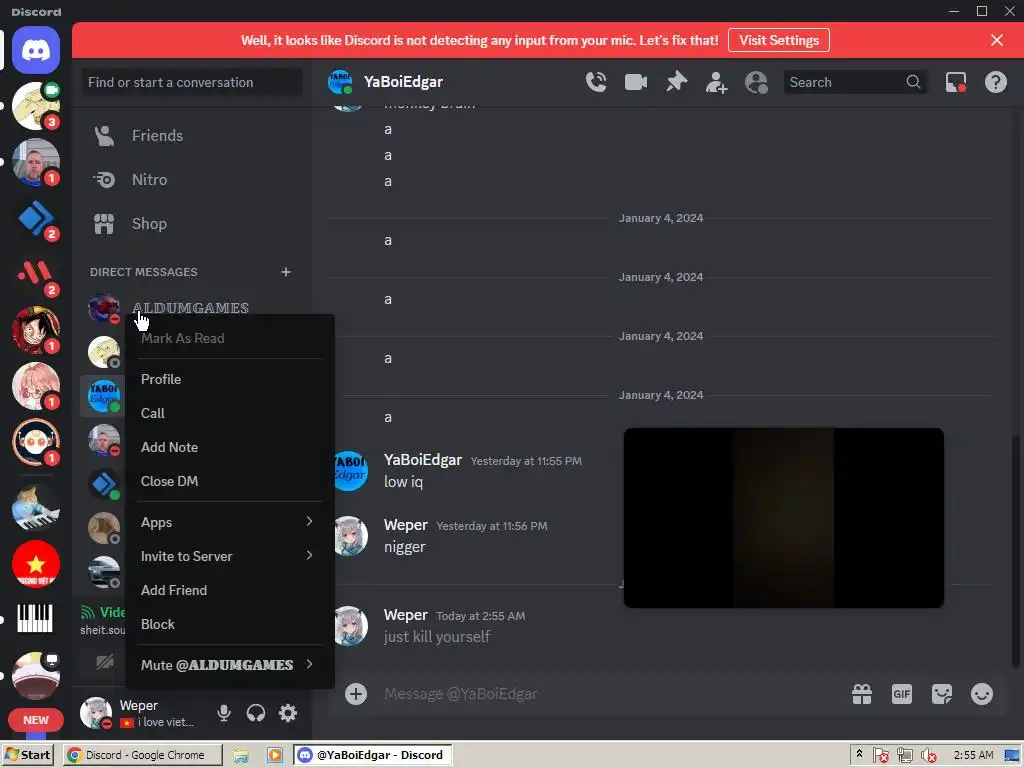Open the GIF picker

[x=901, y=694]
